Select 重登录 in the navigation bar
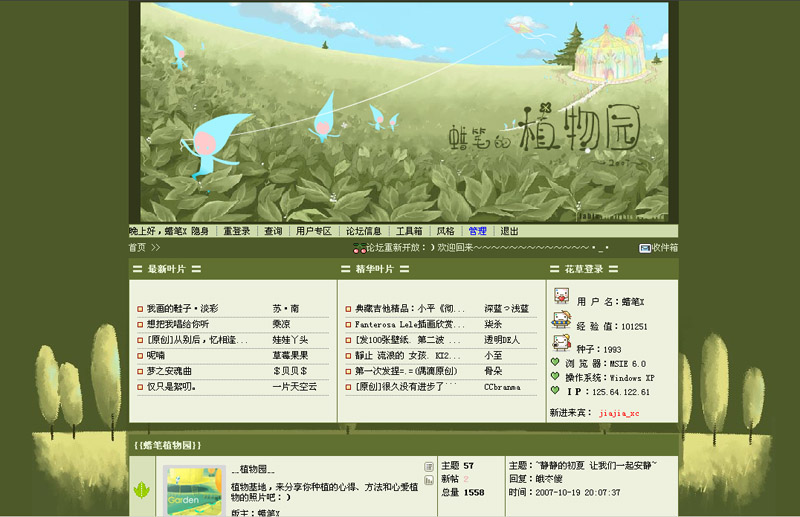This screenshot has height=517, width=800. 237,231
